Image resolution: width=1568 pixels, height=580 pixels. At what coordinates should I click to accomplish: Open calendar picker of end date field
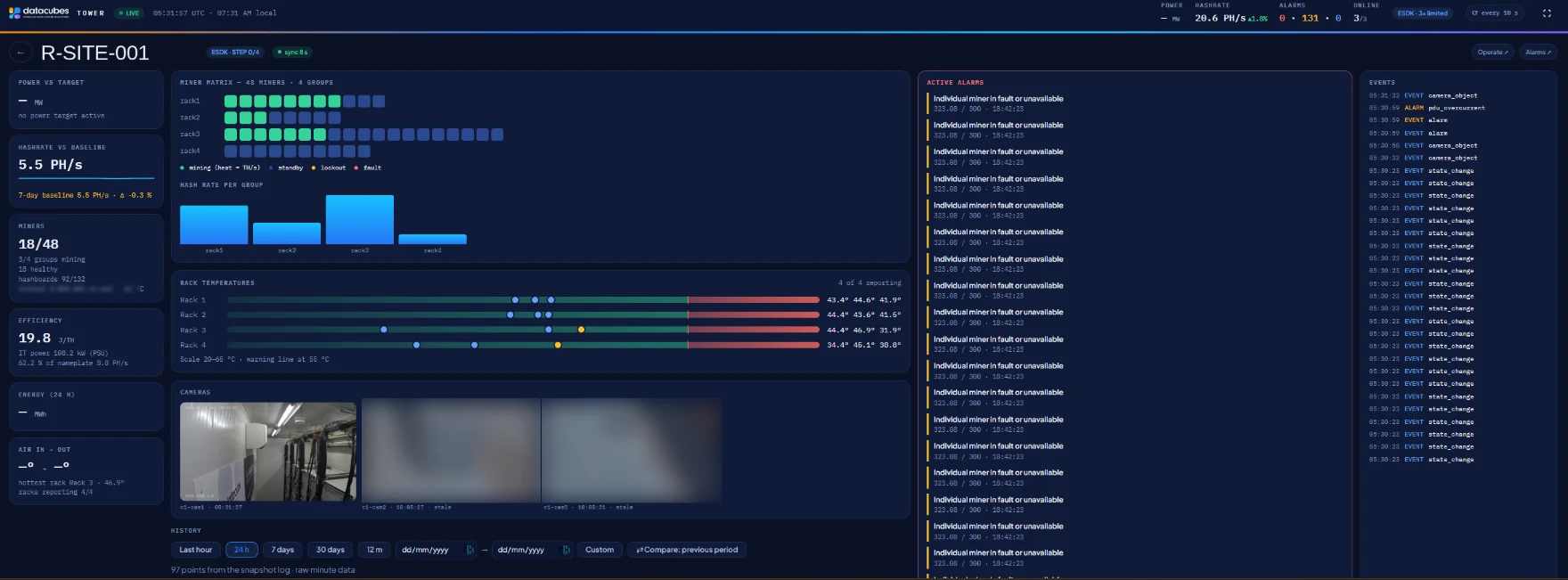pos(566,550)
